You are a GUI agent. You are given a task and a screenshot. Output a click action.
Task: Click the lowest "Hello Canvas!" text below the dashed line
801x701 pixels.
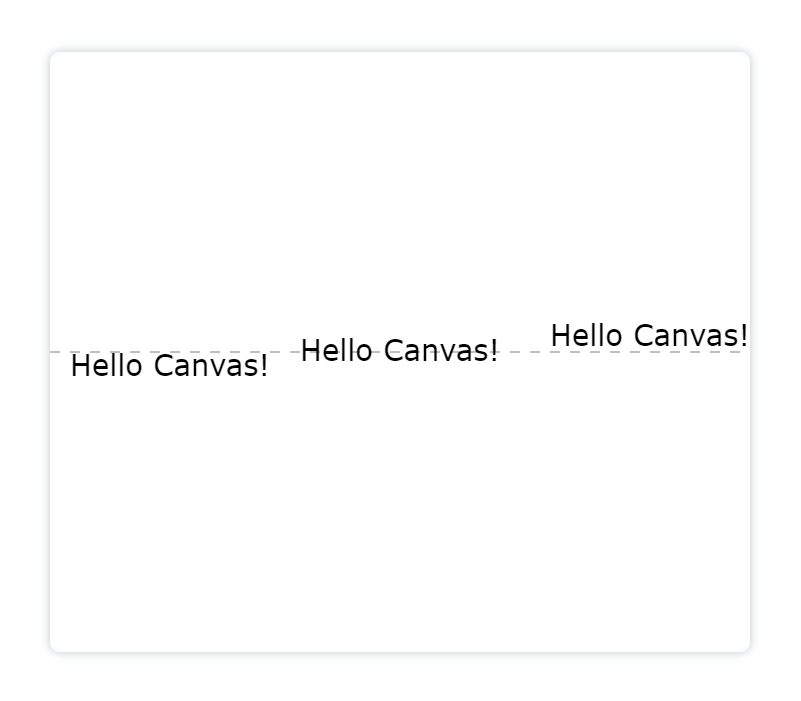(169, 366)
